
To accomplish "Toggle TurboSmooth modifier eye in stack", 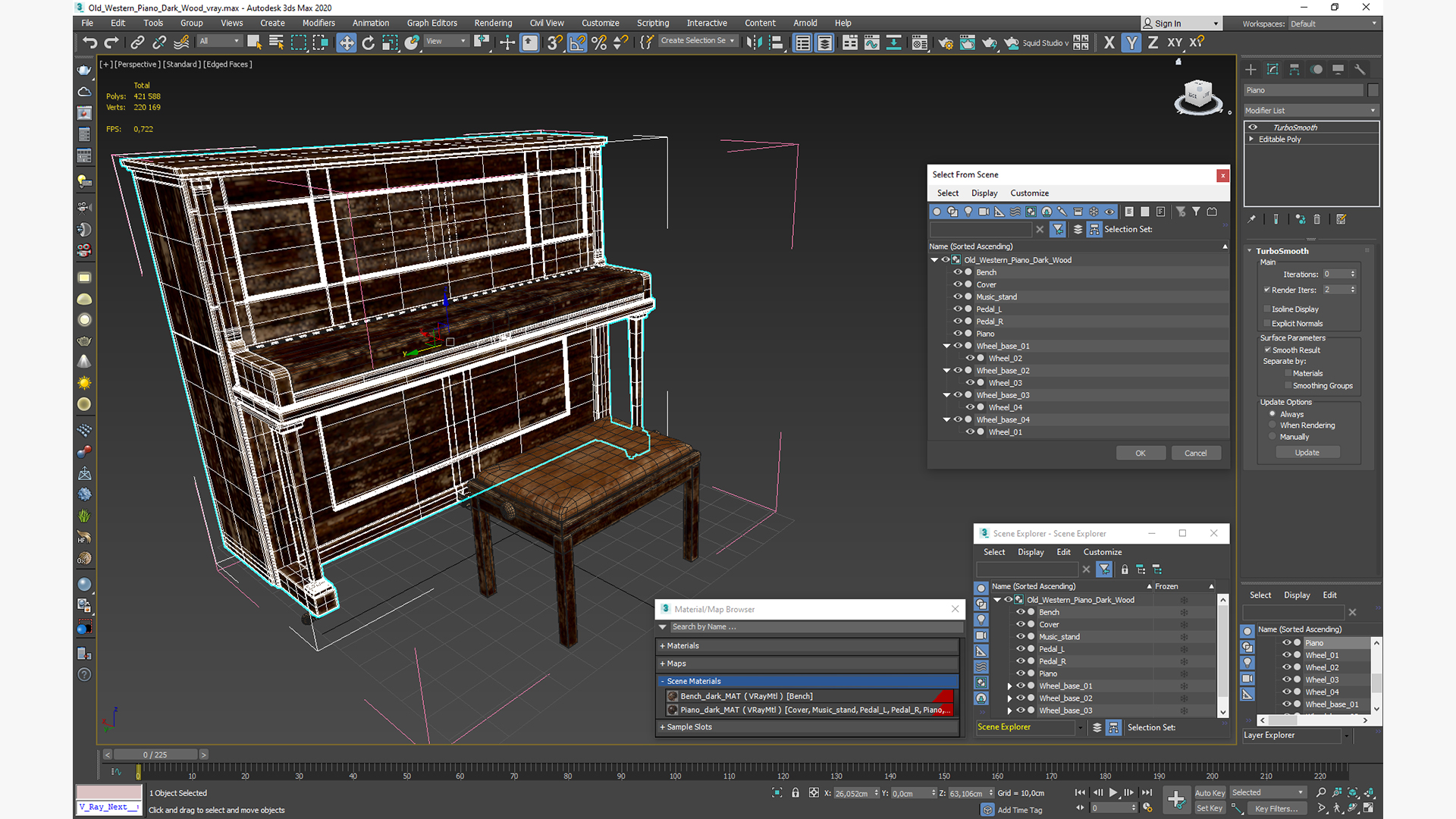I will pos(1253,127).
